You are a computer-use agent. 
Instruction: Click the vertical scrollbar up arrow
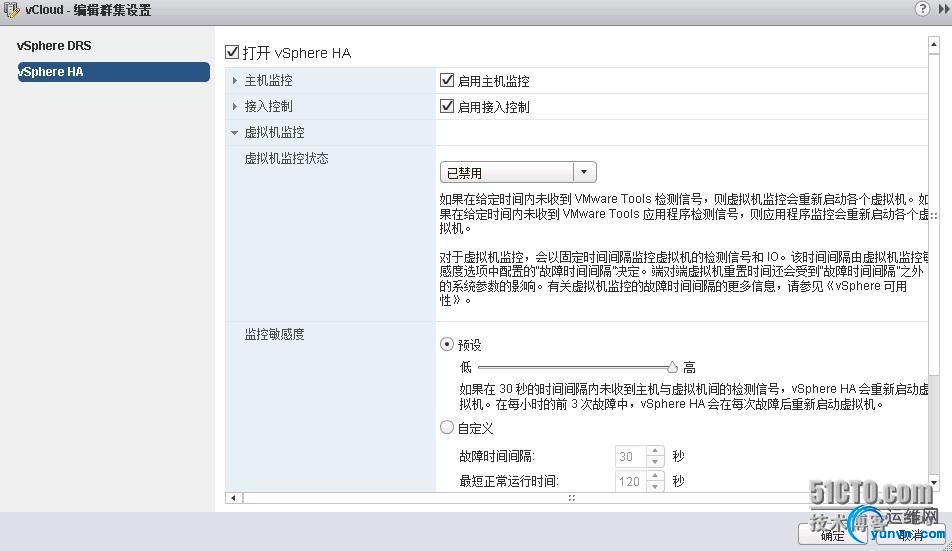point(934,44)
